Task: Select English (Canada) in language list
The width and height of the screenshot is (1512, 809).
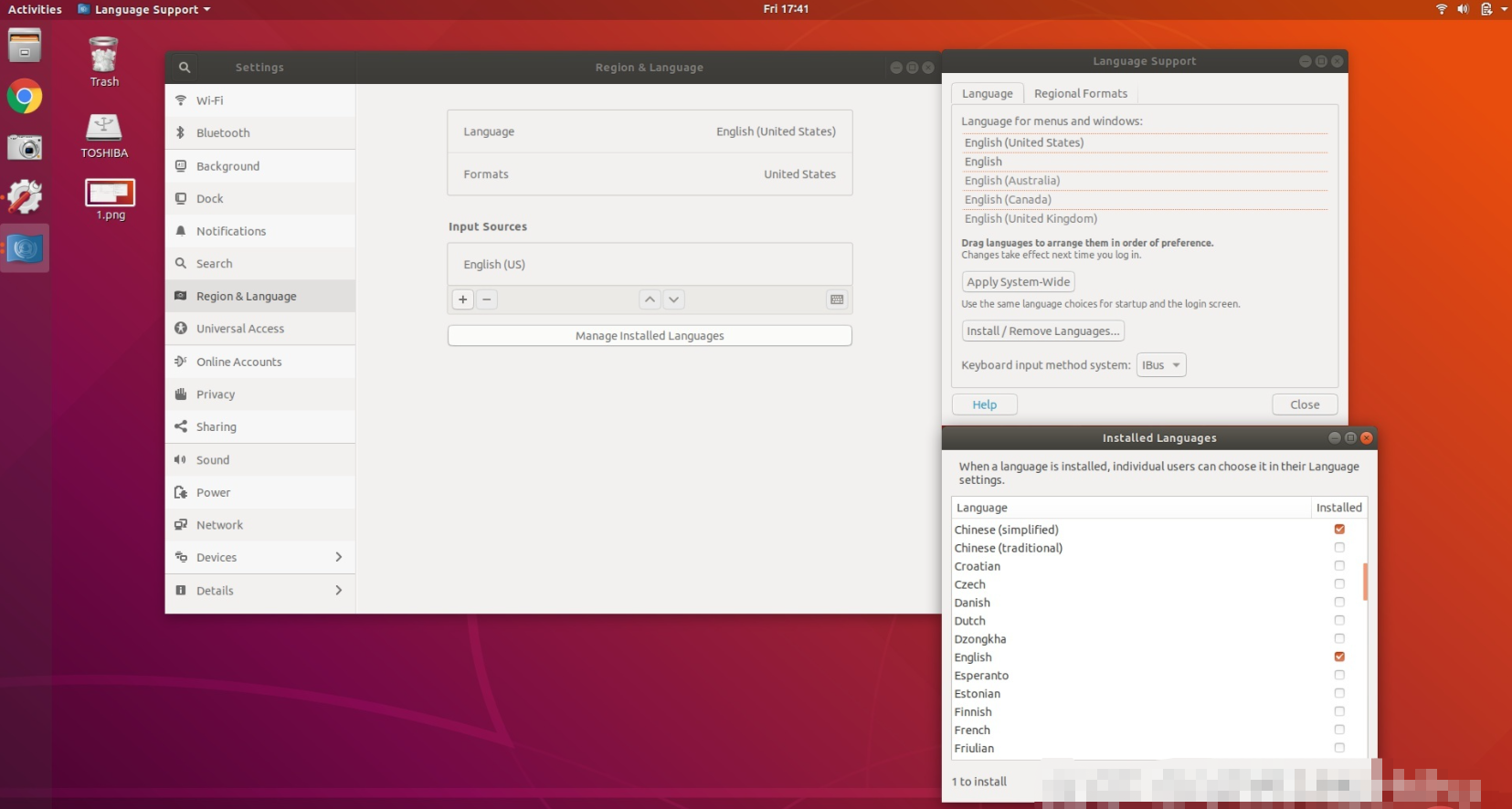Action: click(1144, 200)
